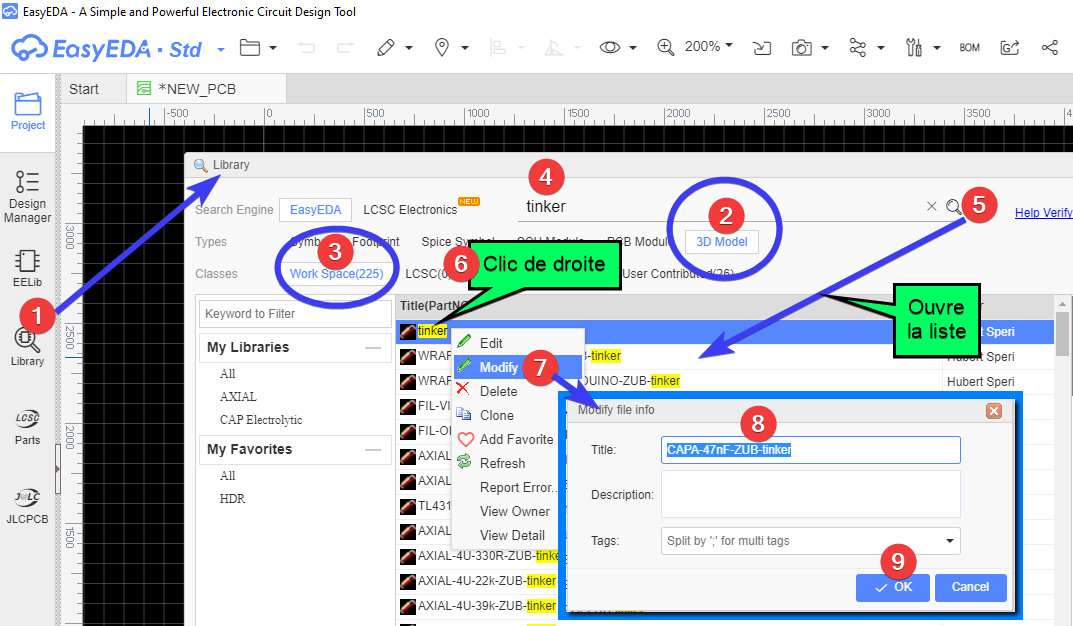
Task: Open the File folder menu icon
Action: (x=250, y=47)
